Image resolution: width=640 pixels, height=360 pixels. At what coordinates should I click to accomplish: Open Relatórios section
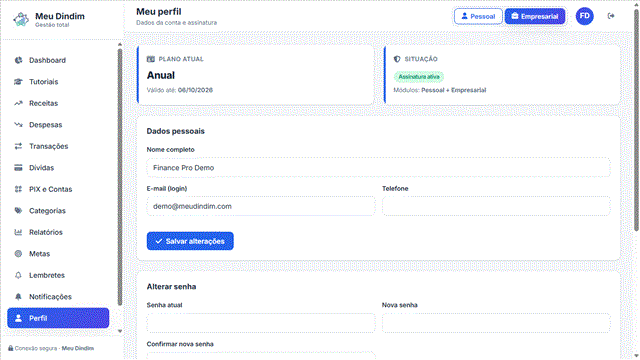[58, 232]
